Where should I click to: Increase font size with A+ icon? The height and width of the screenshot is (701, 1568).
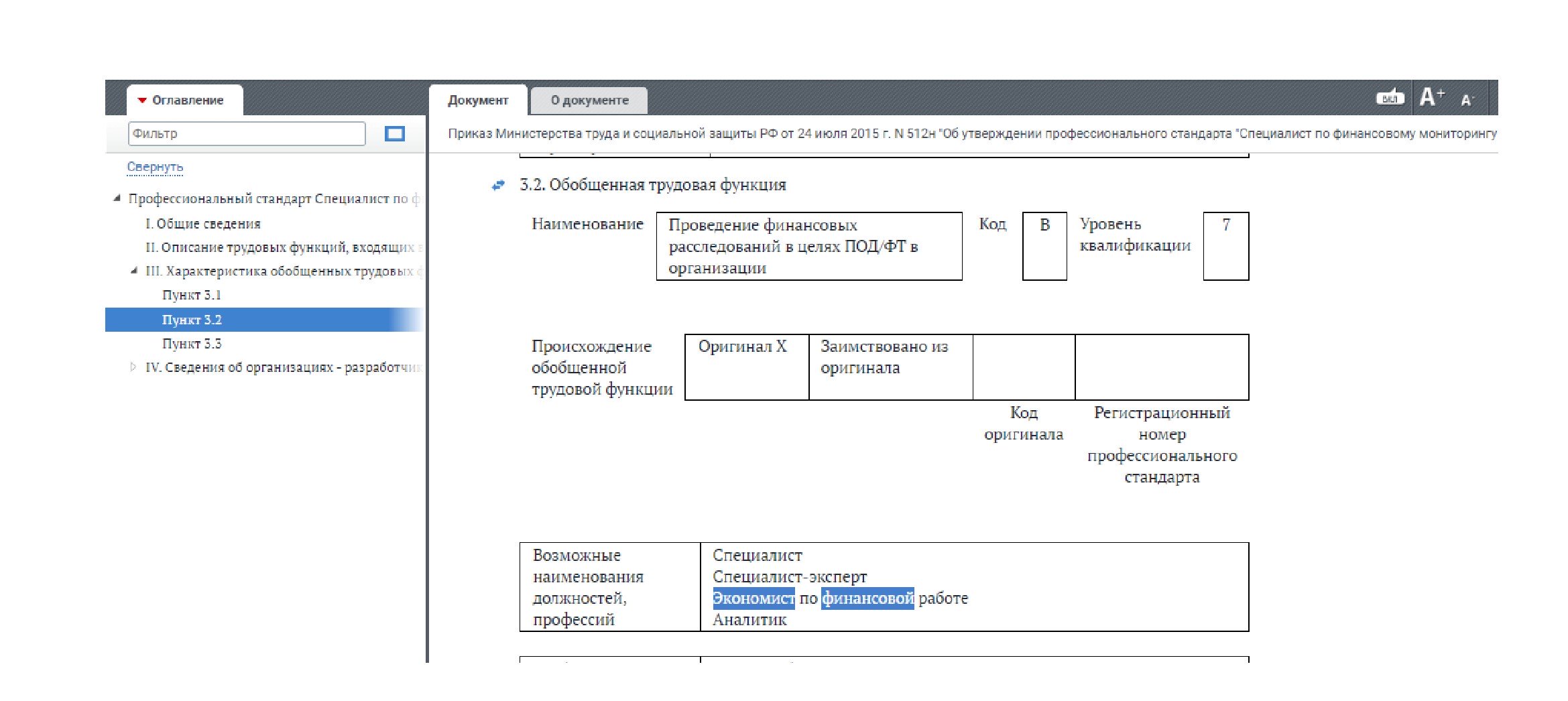pyautogui.click(x=1431, y=97)
